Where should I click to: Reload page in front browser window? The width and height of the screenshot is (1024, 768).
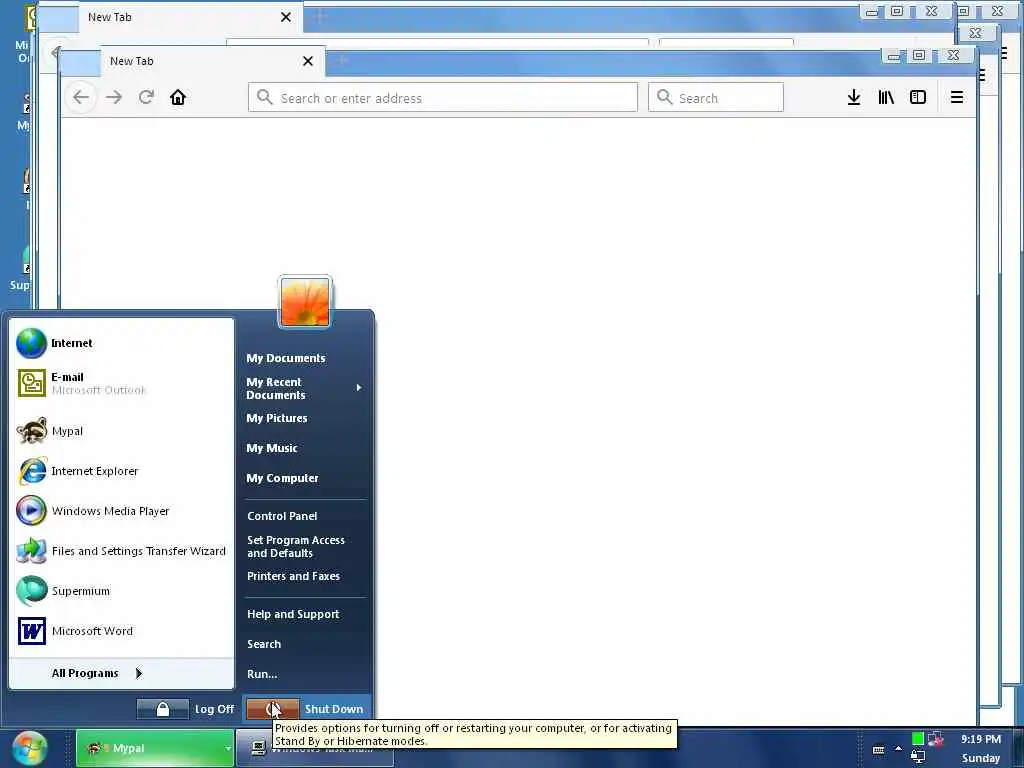[146, 97]
